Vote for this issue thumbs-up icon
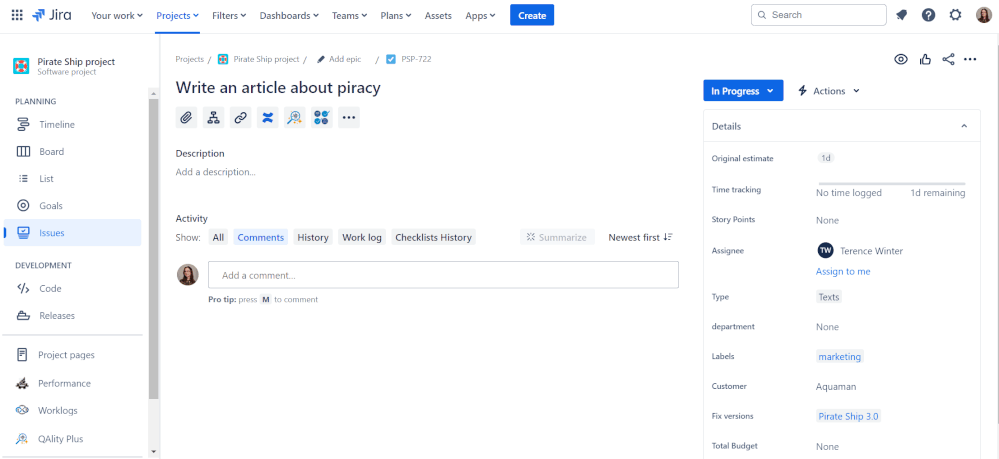 925,59
